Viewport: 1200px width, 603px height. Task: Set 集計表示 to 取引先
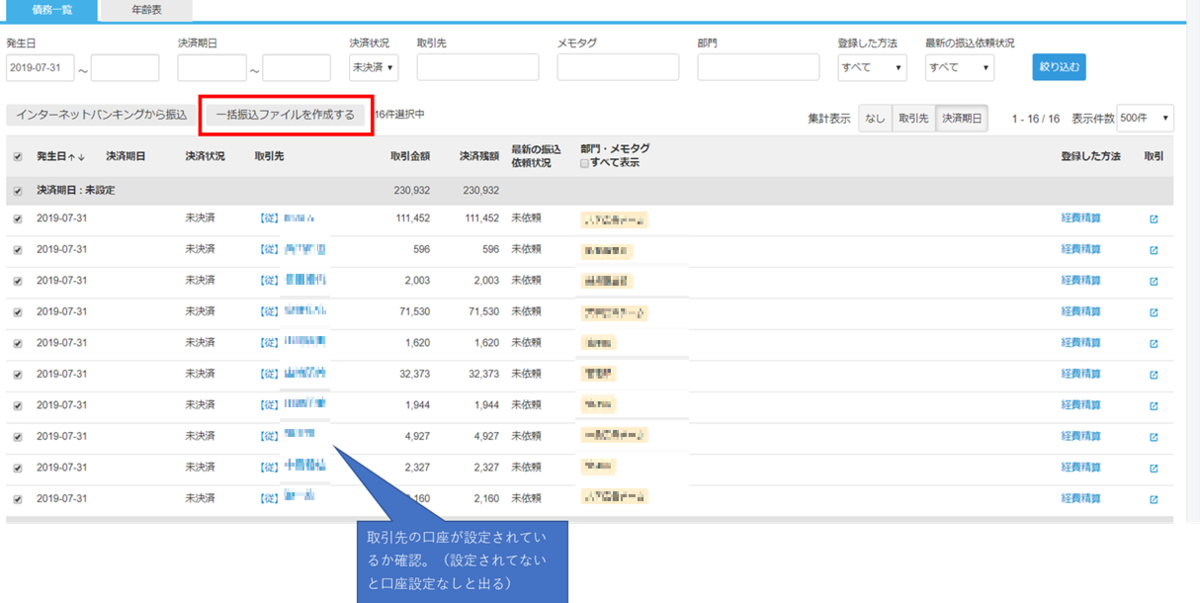pyautogui.click(x=913, y=118)
